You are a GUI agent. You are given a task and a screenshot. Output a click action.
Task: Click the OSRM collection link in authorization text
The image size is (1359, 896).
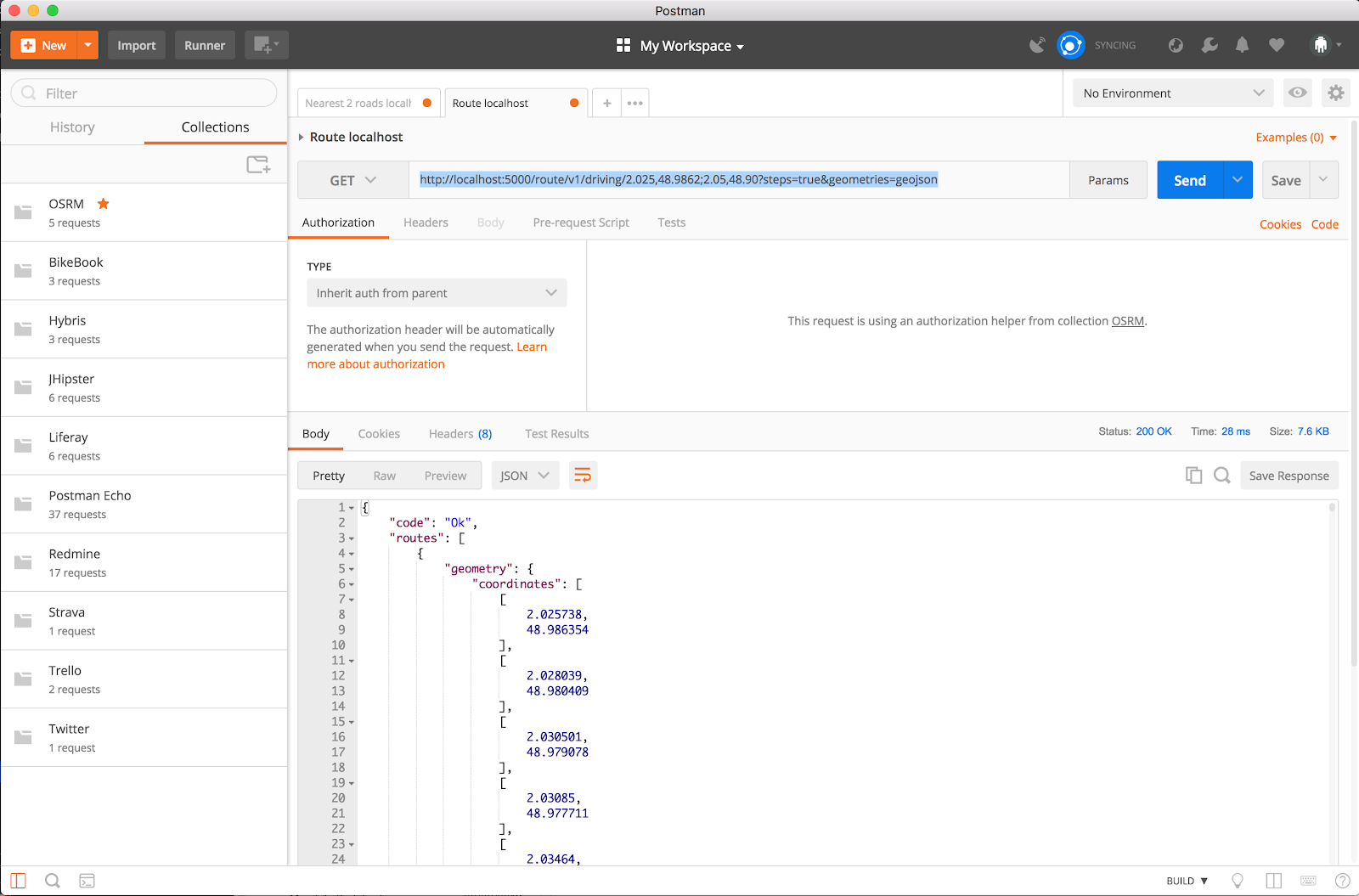point(1127,321)
